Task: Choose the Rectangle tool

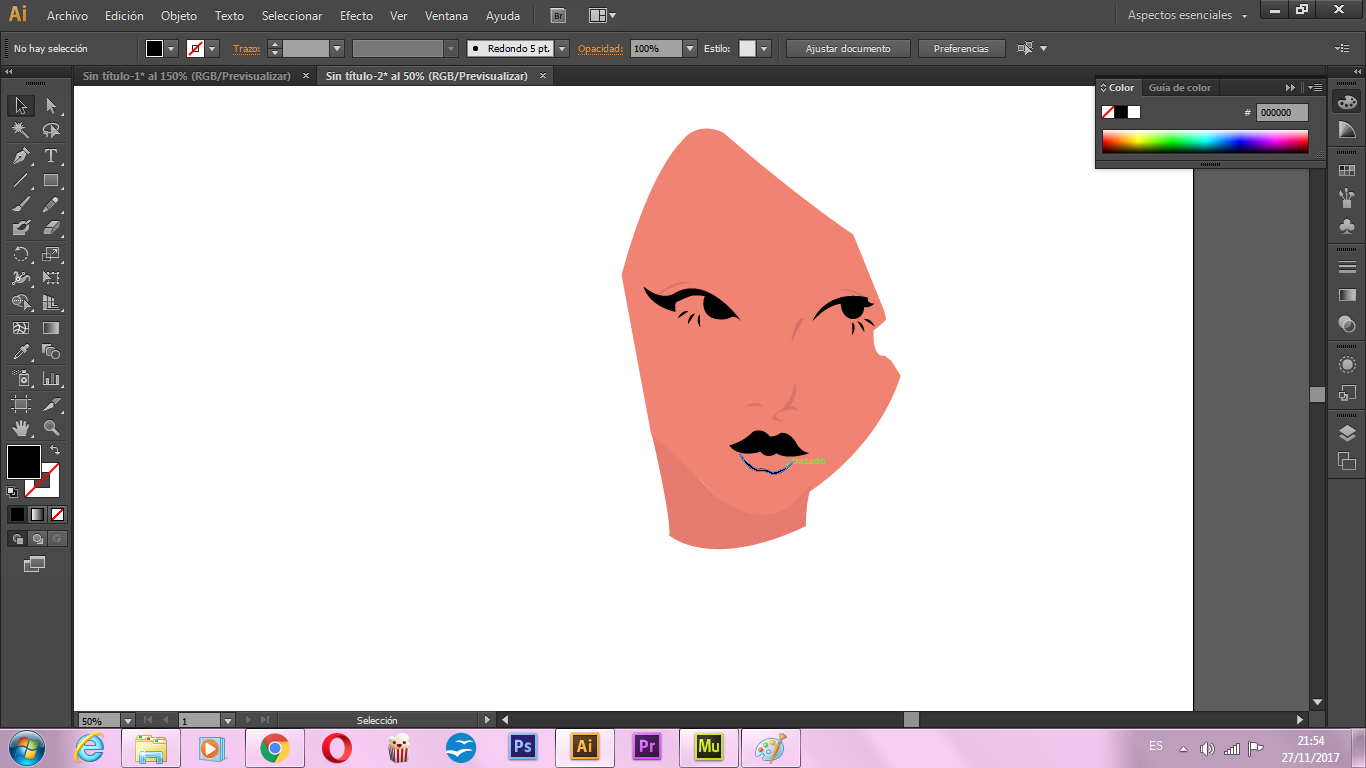Action: (x=51, y=181)
